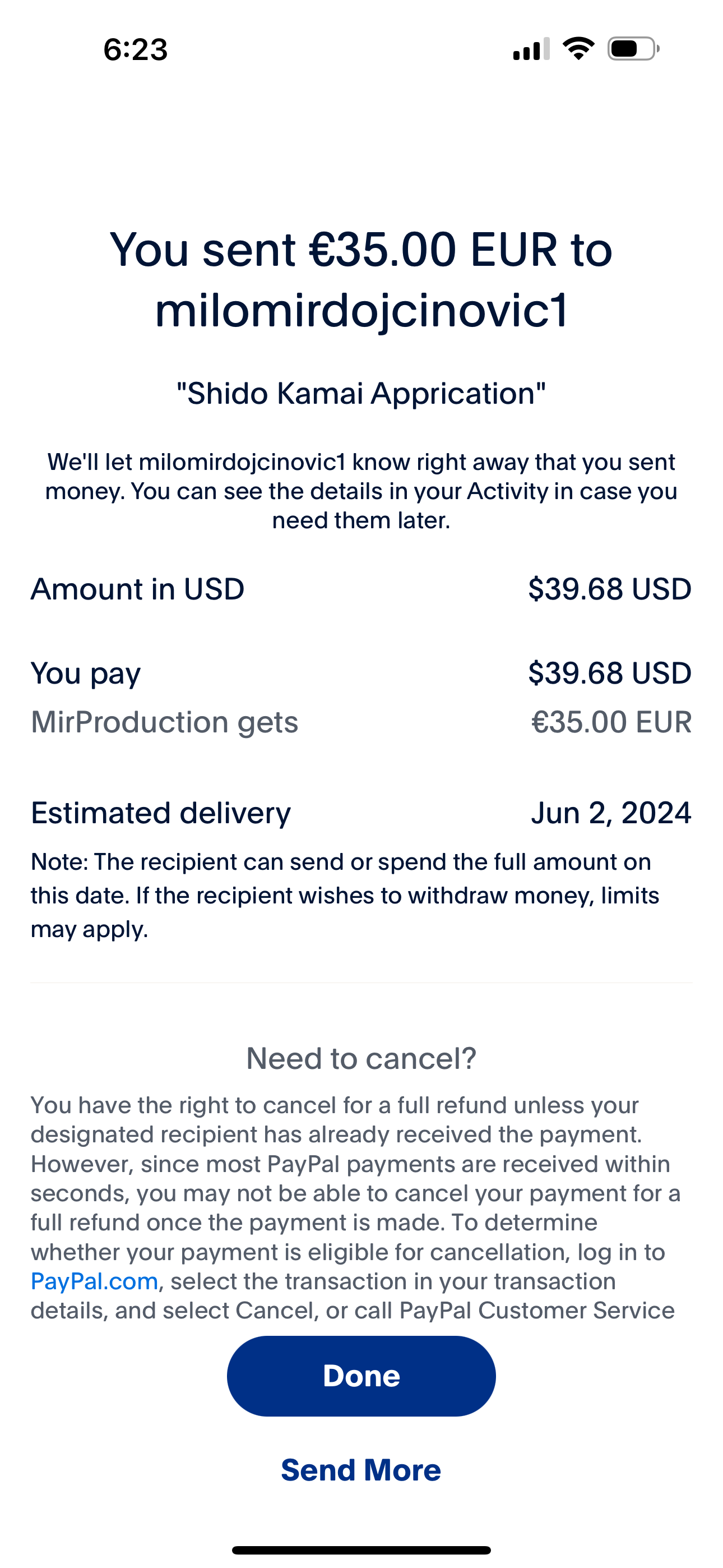Tap the Wi-Fi status icon
The image size is (723, 1568).
tap(578, 49)
